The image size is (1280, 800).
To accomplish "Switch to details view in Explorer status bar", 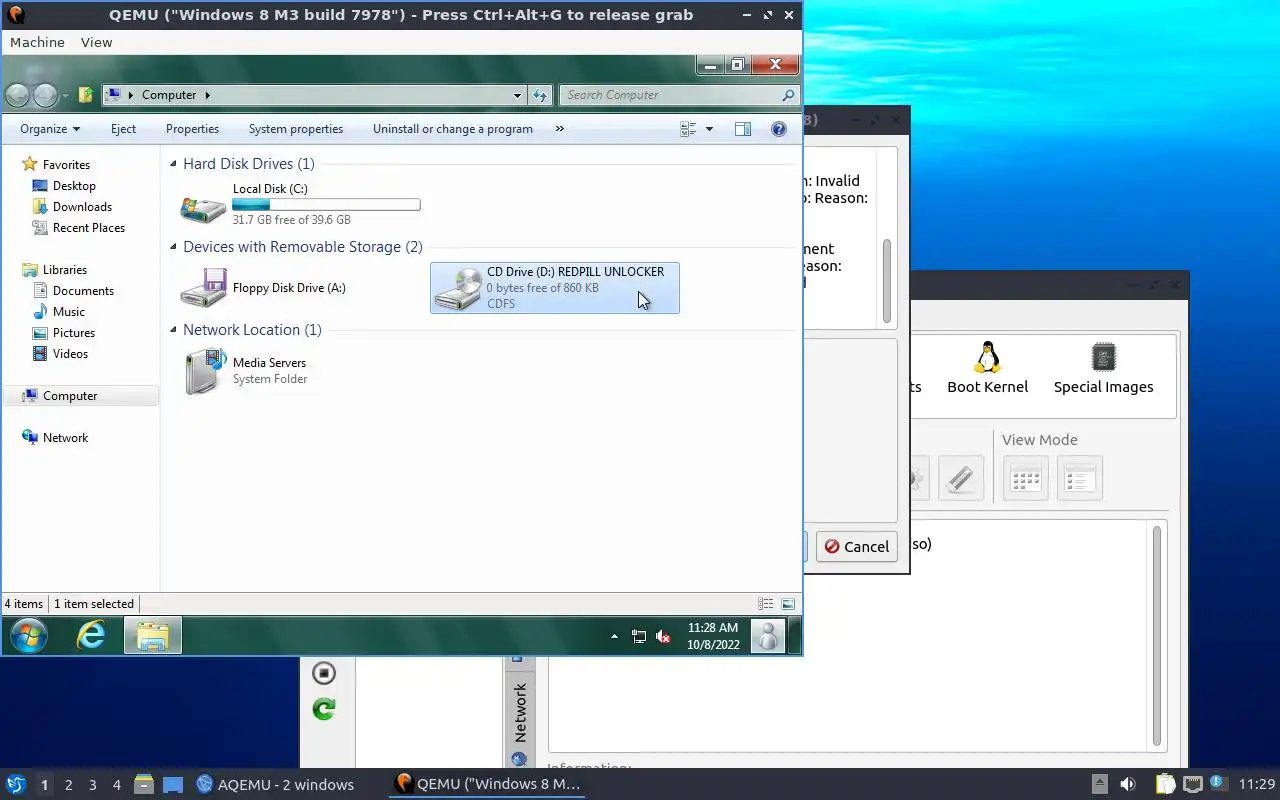I will (765, 604).
